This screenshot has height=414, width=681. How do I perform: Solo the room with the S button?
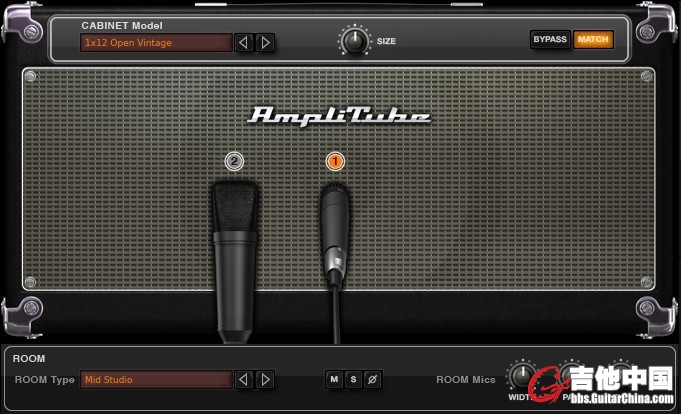(353, 379)
